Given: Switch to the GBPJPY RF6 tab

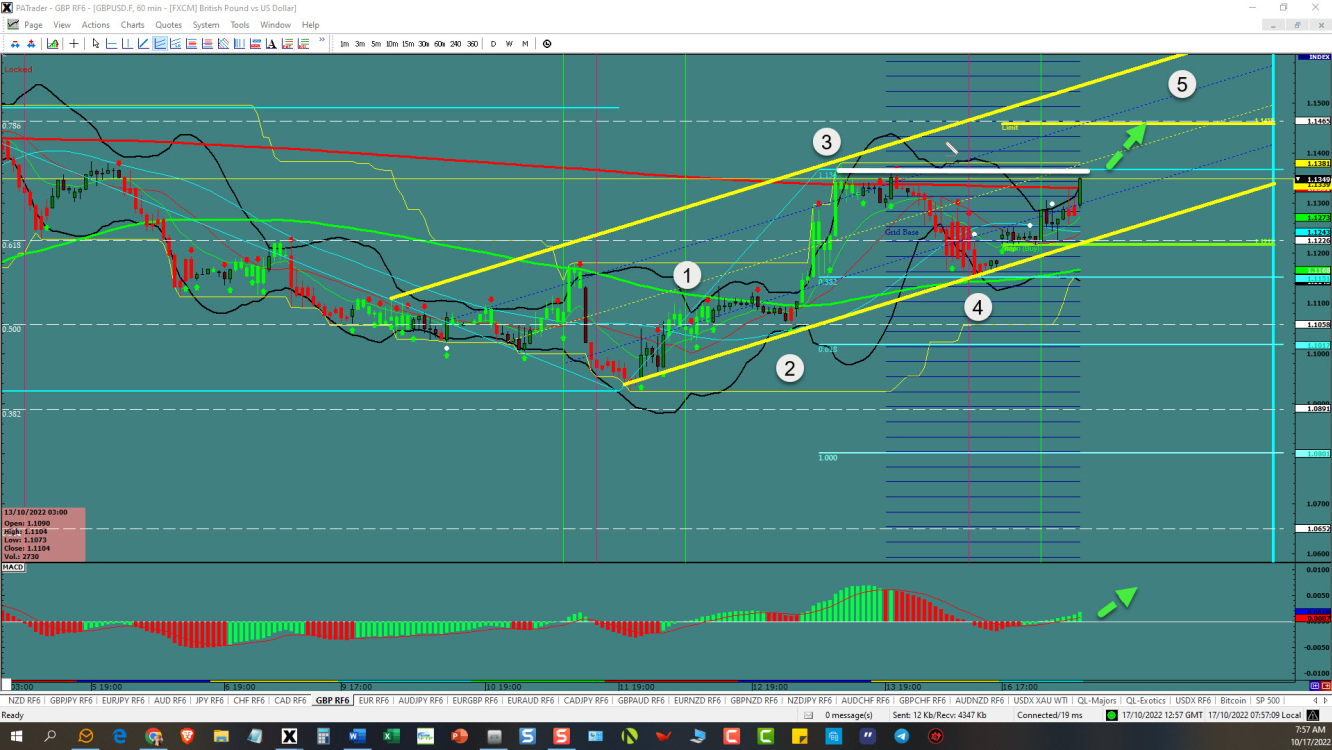Looking at the screenshot, I should [x=72, y=700].
